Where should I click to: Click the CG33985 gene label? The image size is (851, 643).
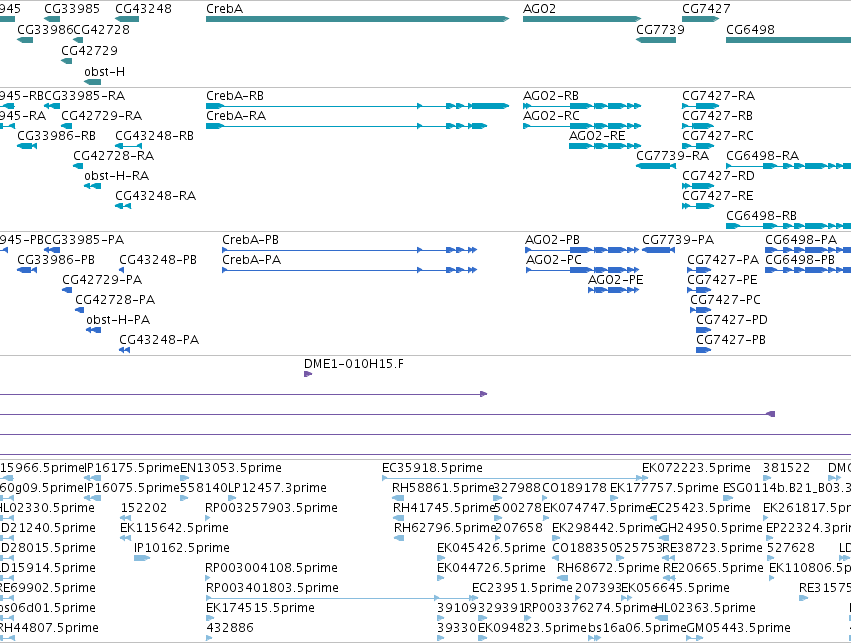coord(72,9)
